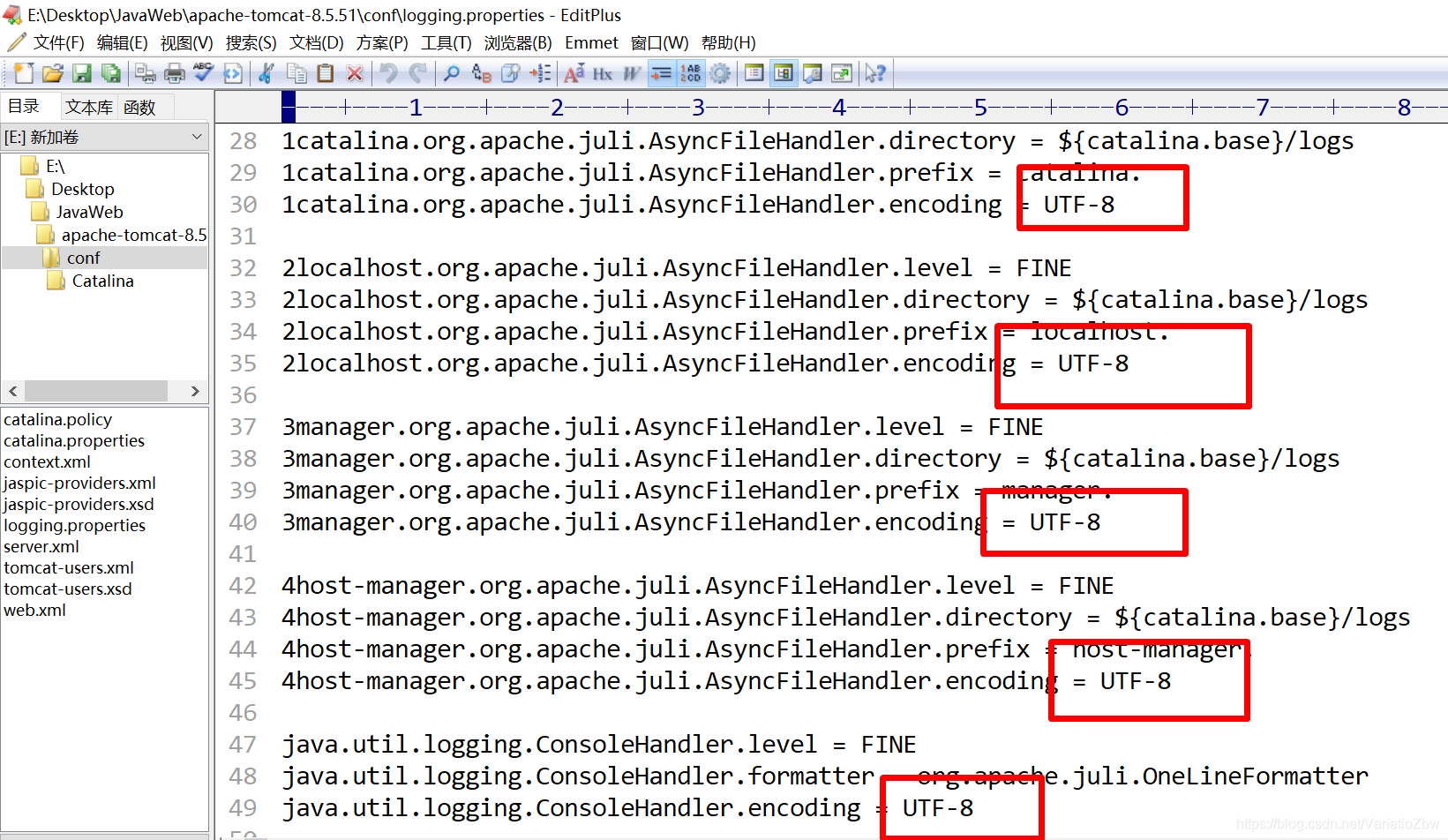1448x840 pixels.
Task: Click the red X Delete icon
Action: tap(355, 73)
